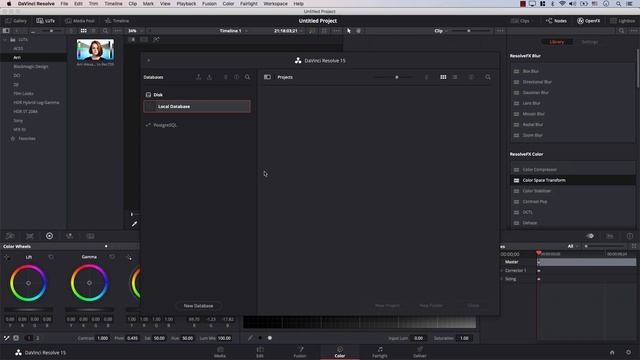Go to the Media page
640x360 pixels.
(x=220, y=352)
